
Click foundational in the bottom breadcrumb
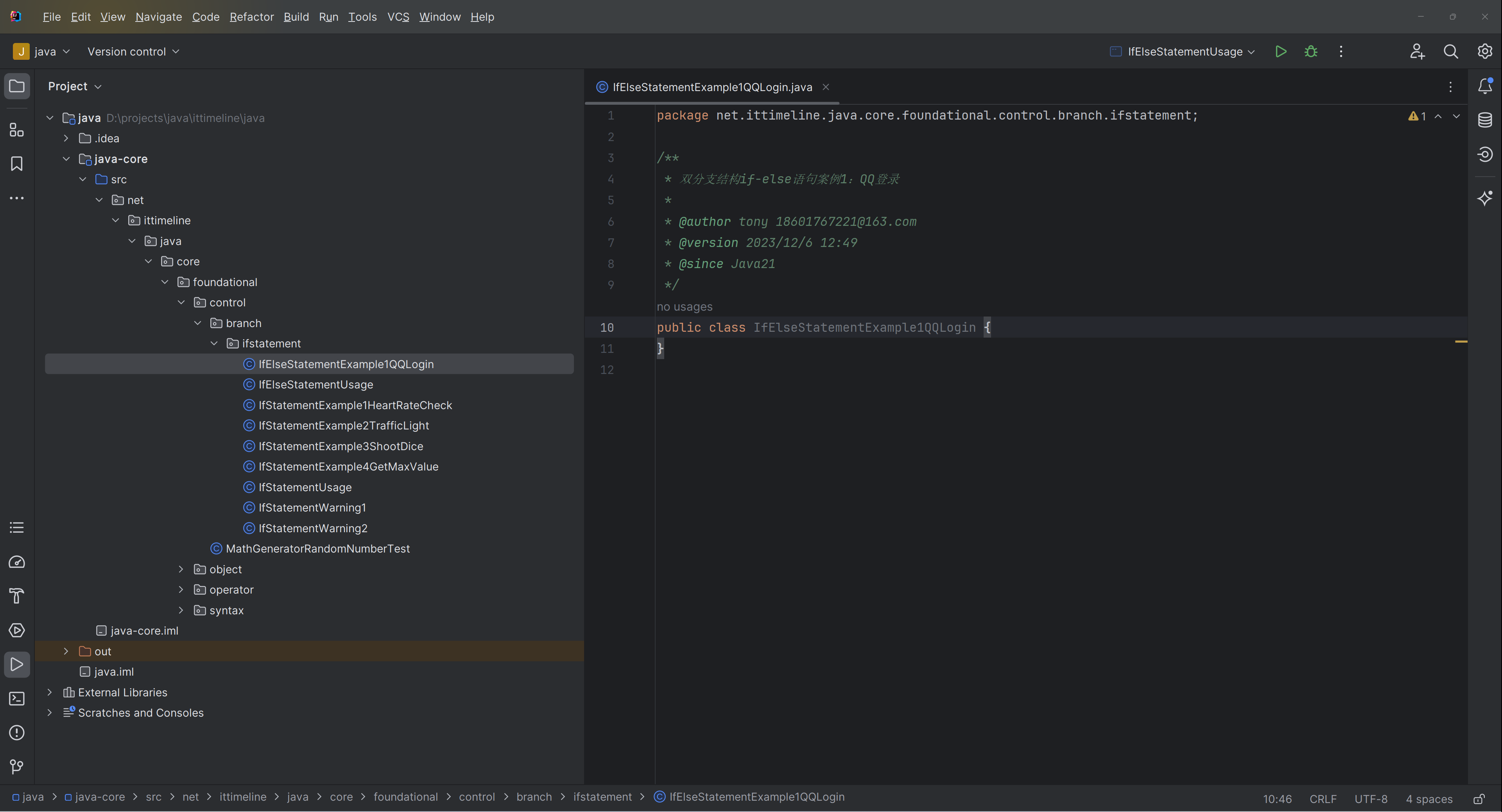(406, 797)
